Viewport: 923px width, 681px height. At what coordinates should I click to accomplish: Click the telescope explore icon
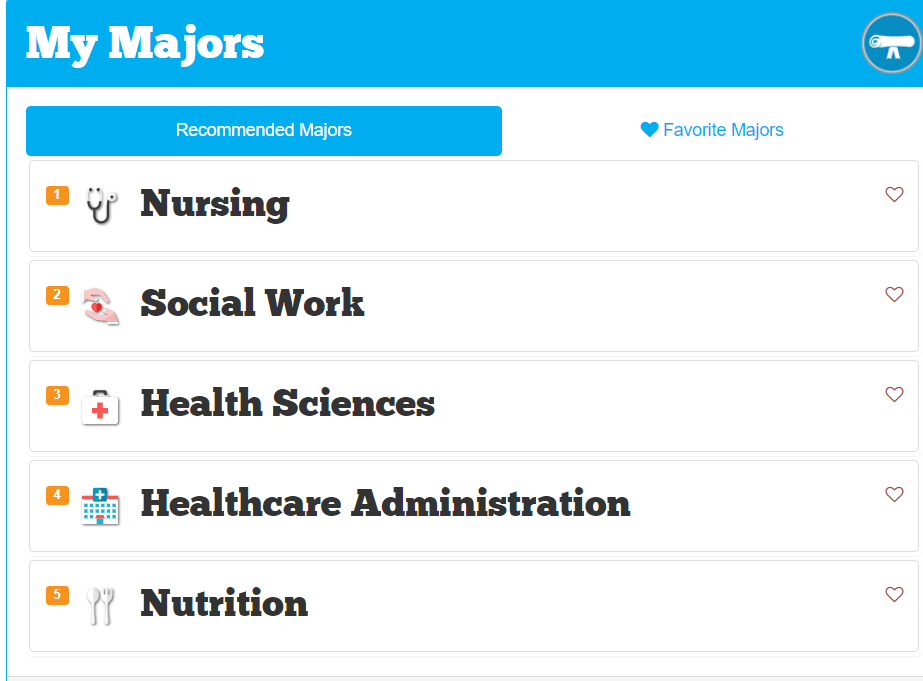[x=891, y=44]
